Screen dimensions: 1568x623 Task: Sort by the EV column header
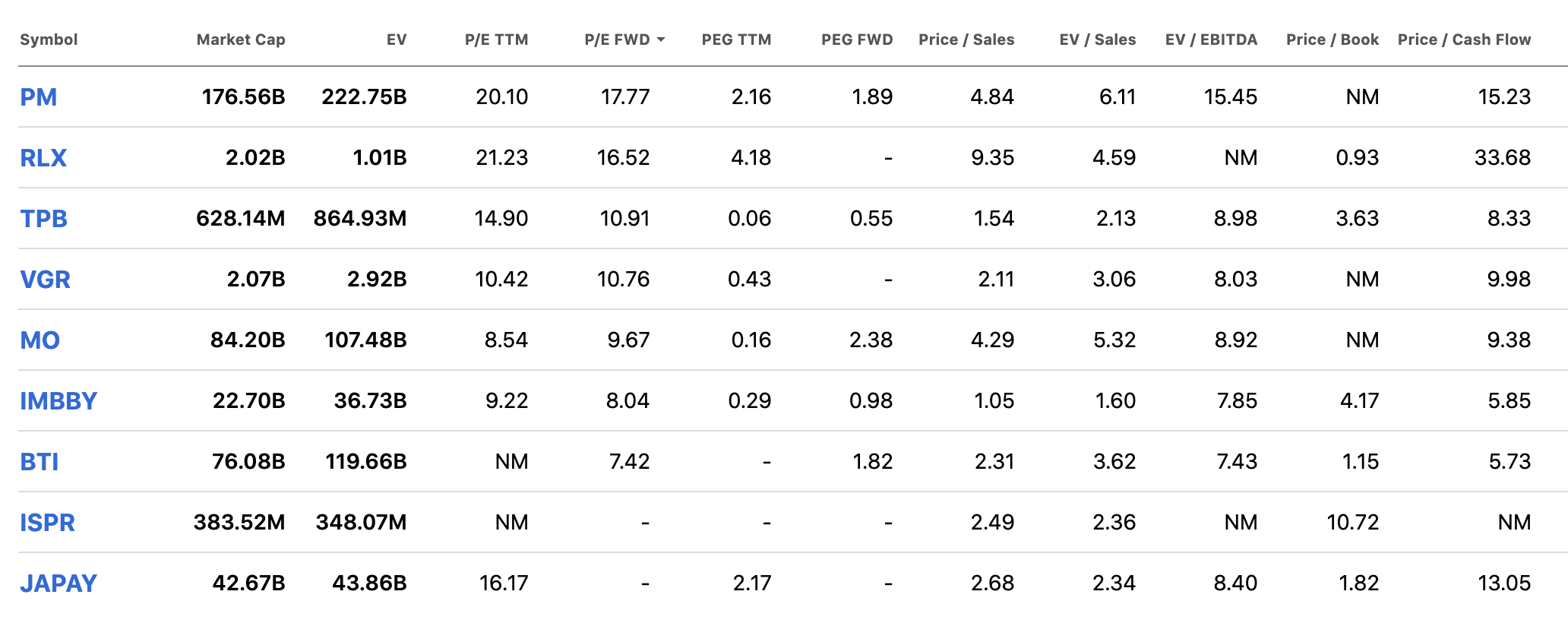pos(396,40)
